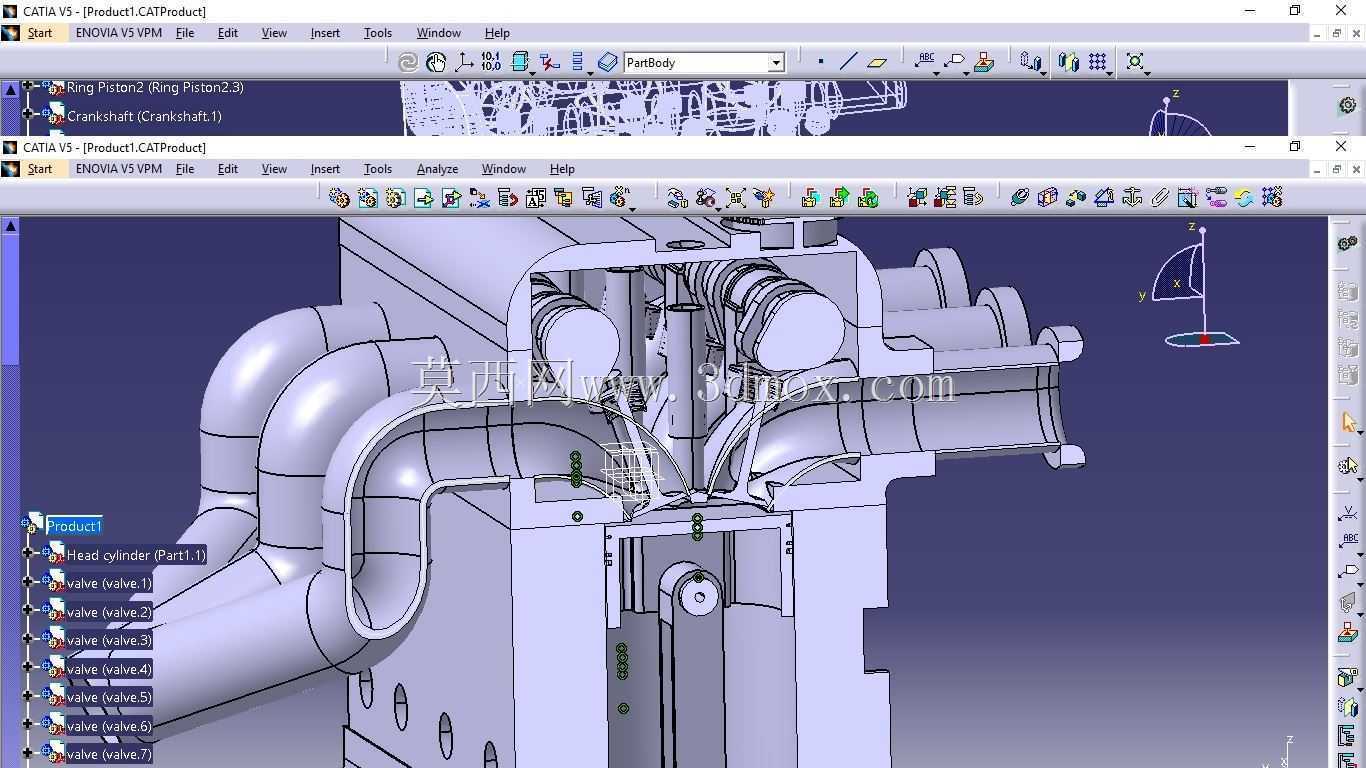Click the Quick Constraint icon
Viewport: 1366px width, 768px height.
[1187, 197]
